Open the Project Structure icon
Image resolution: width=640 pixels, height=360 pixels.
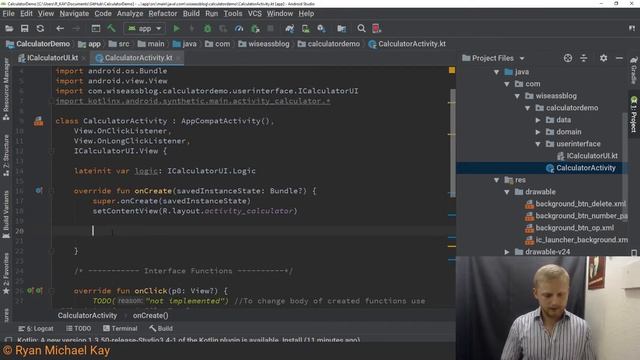pos(342,29)
